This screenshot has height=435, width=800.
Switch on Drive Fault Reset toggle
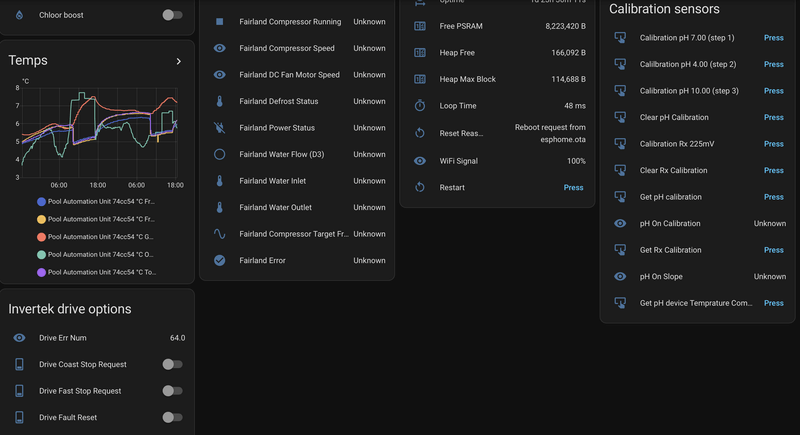pyautogui.click(x=172, y=417)
